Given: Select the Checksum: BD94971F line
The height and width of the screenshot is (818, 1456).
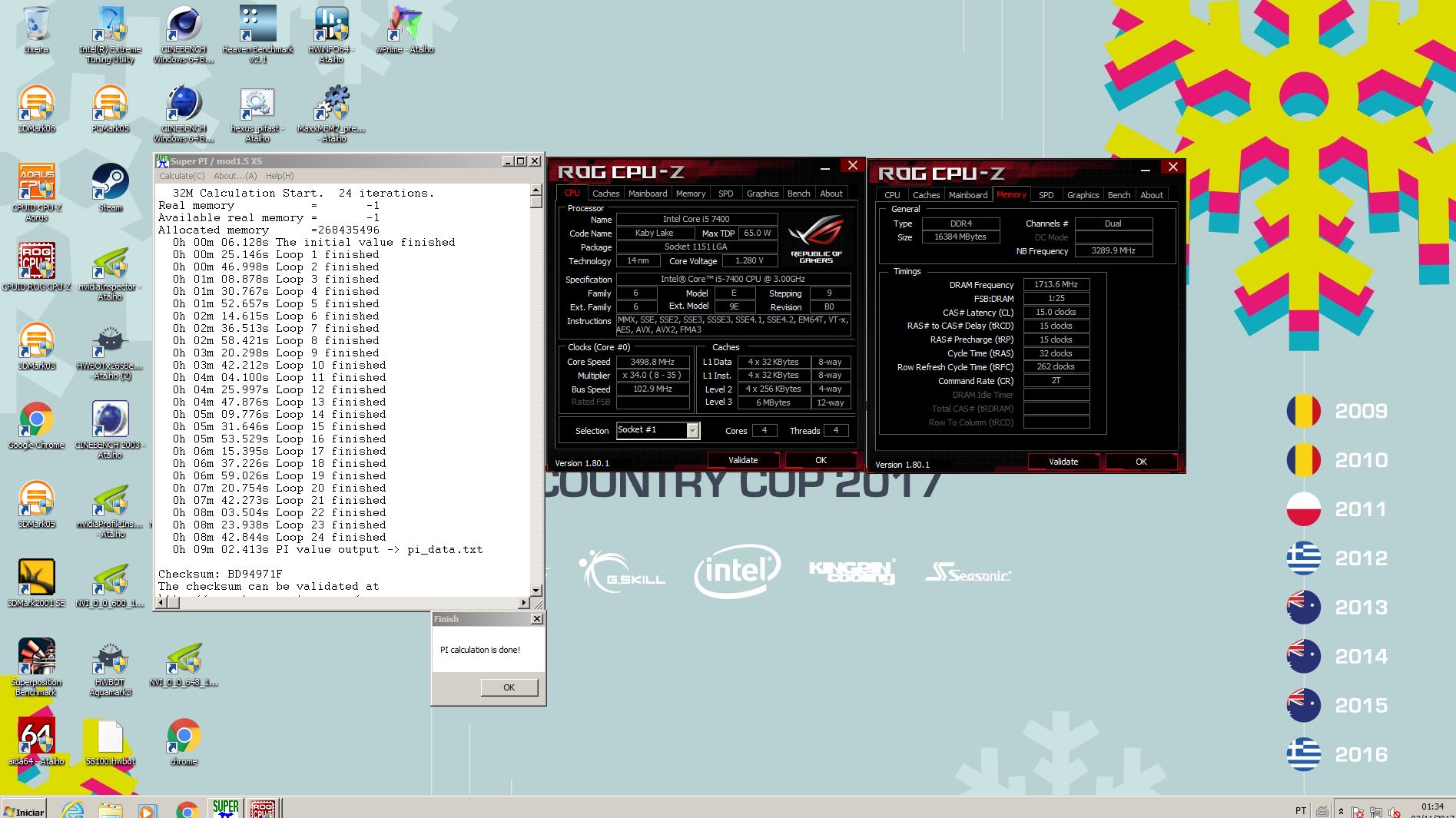Looking at the screenshot, I should pyautogui.click(x=220, y=574).
